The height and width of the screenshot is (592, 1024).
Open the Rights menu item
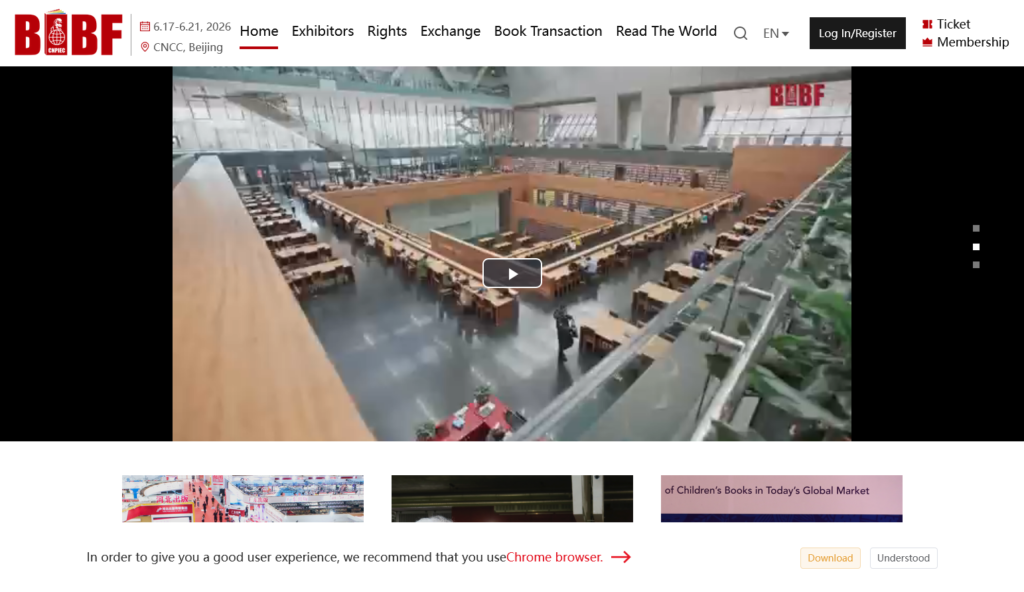click(x=387, y=31)
